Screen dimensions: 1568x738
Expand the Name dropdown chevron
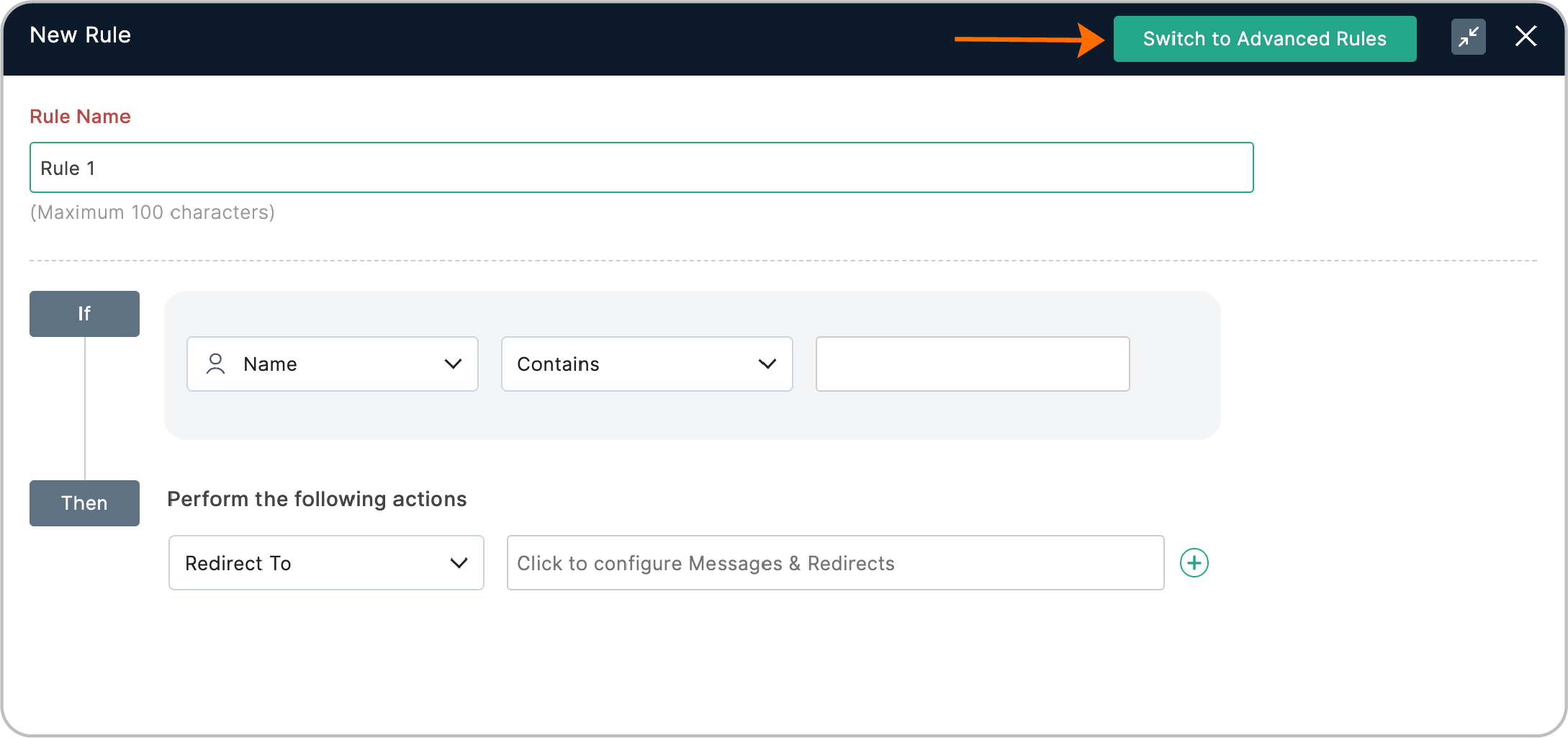453,364
